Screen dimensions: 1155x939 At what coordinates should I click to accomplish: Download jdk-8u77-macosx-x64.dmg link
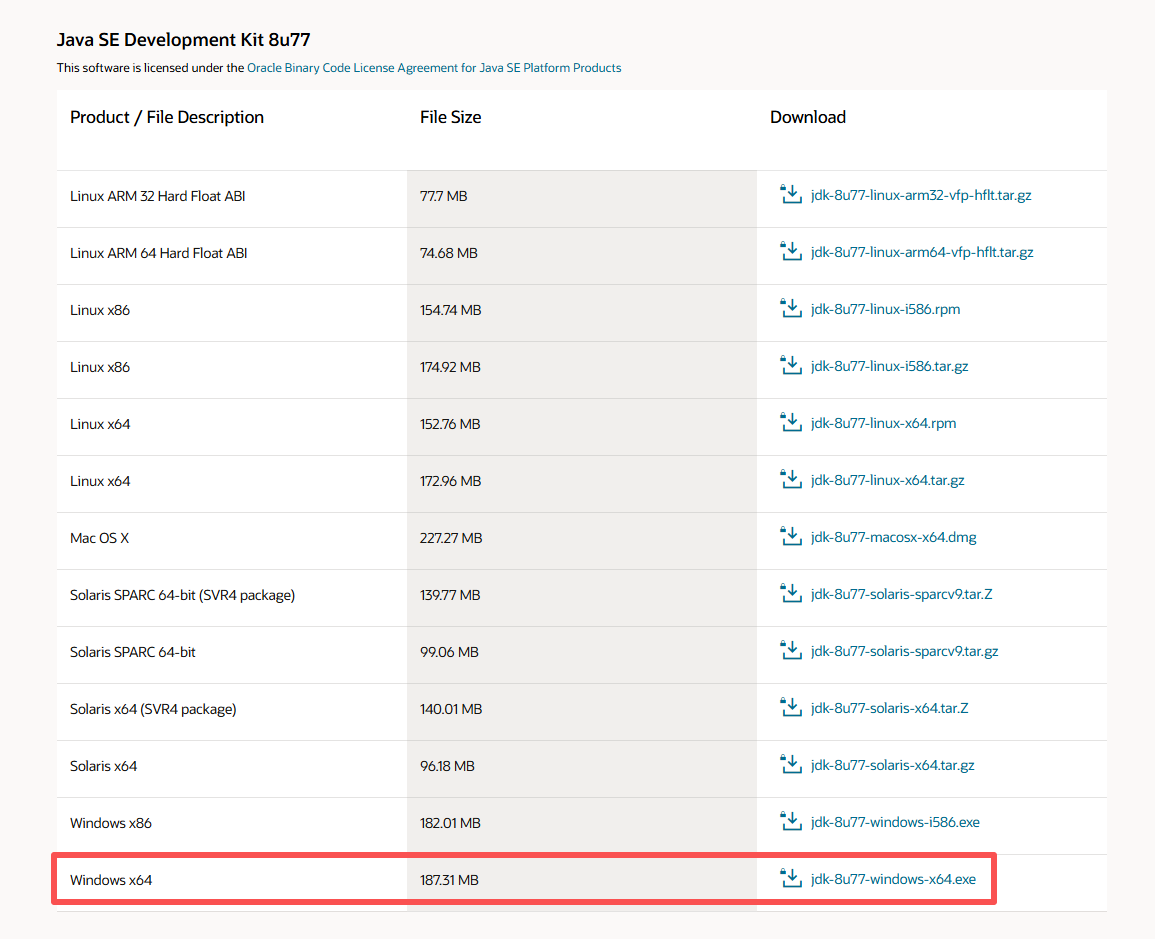pos(894,537)
